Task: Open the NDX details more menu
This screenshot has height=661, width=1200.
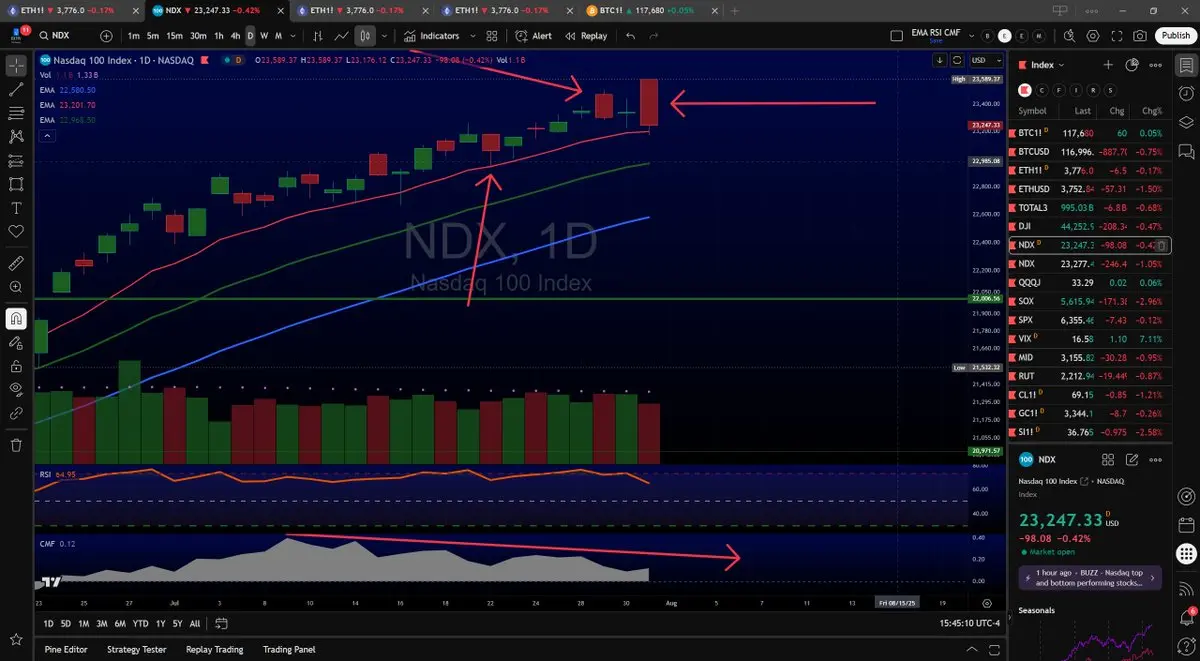Action: point(1156,460)
